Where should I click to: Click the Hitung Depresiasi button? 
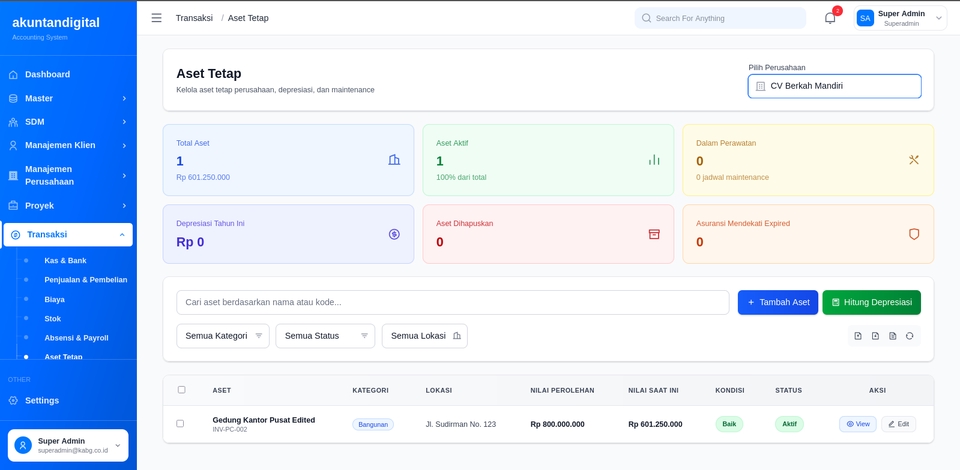pyautogui.click(x=871, y=302)
